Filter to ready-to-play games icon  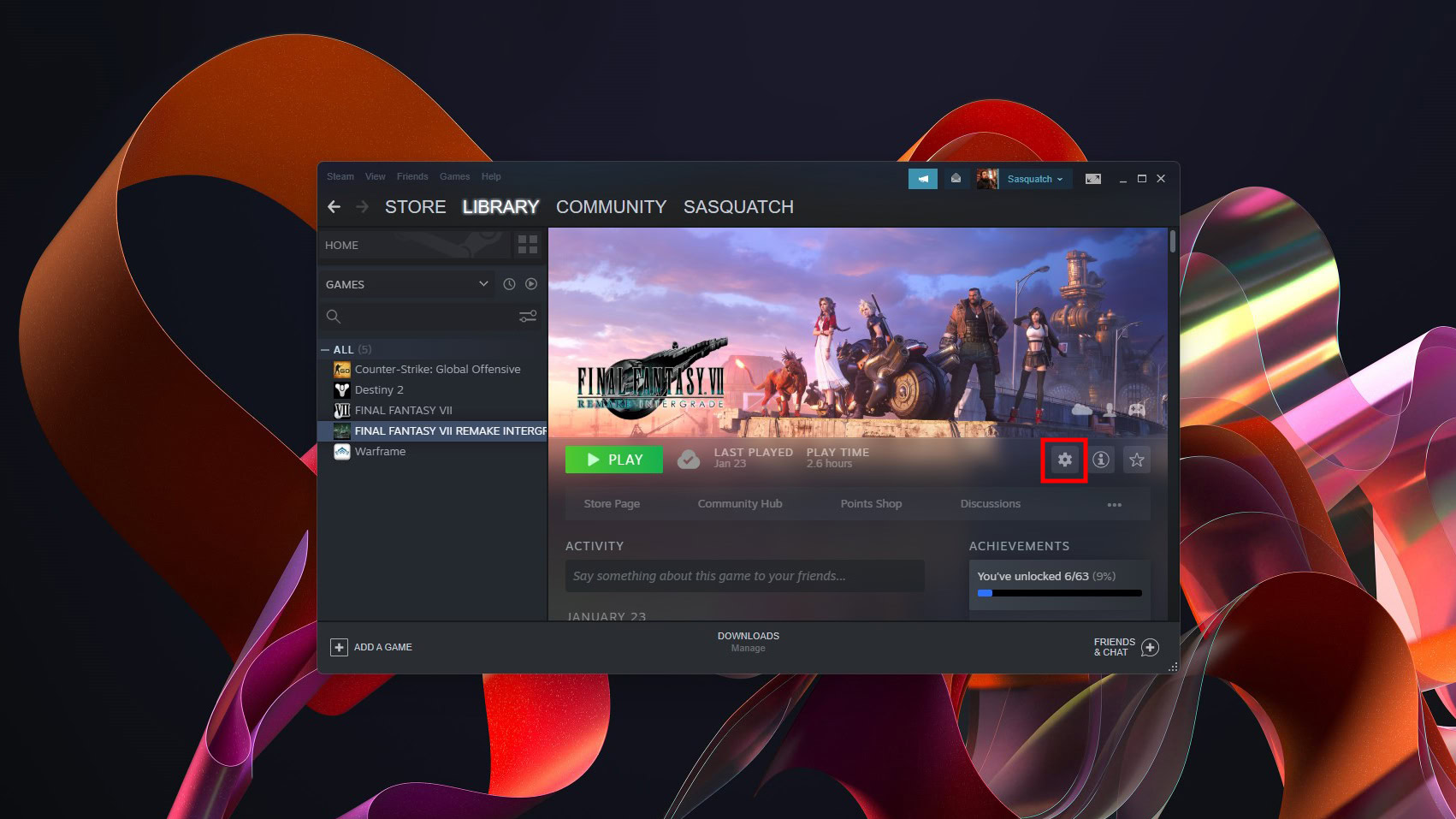[x=531, y=284]
